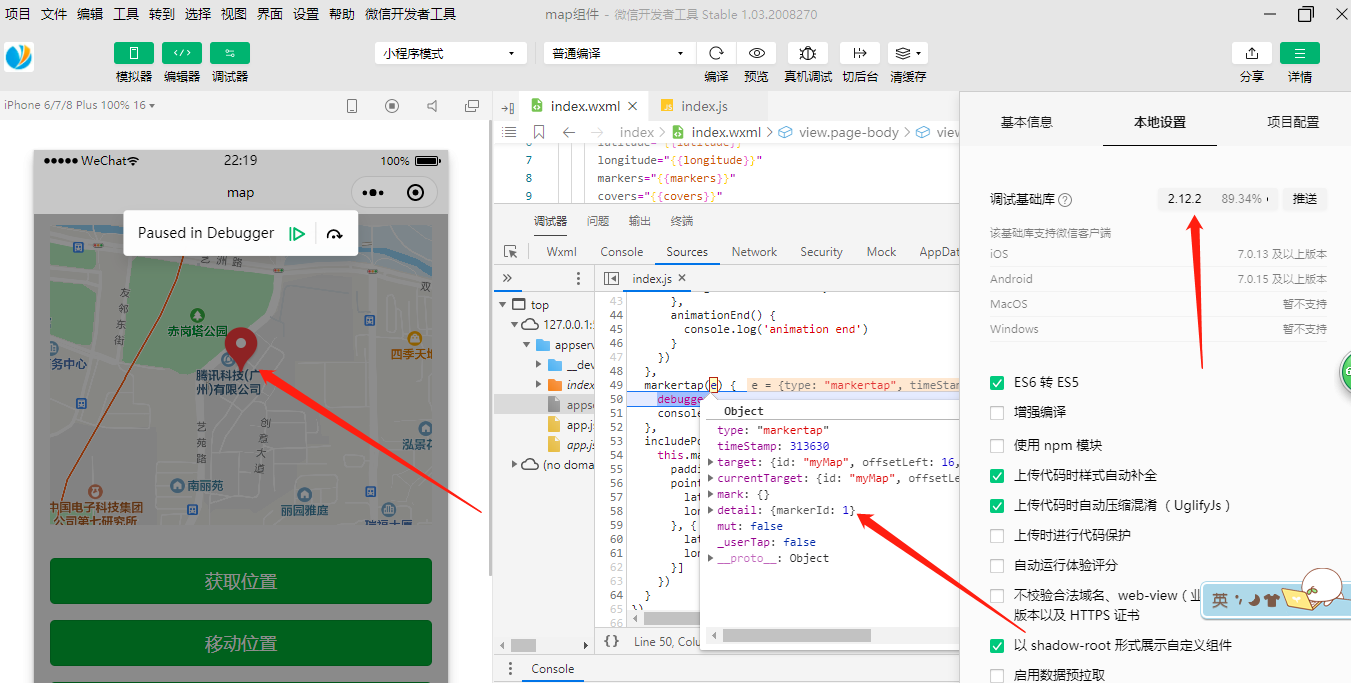Image resolution: width=1351 pixels, height=683 pixels.
Task: Open the 详情 details green button
Action: pyautogui.click(x=1300, y=53)
